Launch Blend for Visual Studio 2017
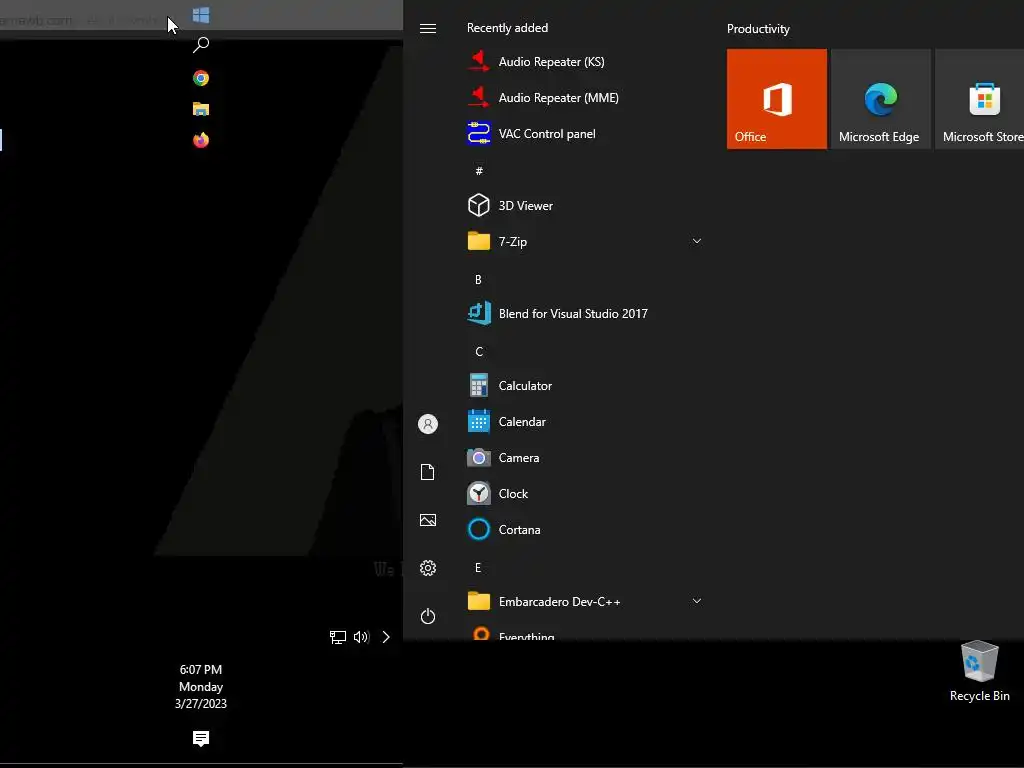The width and height of the screenshot is (1024, 768). (586, 313)
